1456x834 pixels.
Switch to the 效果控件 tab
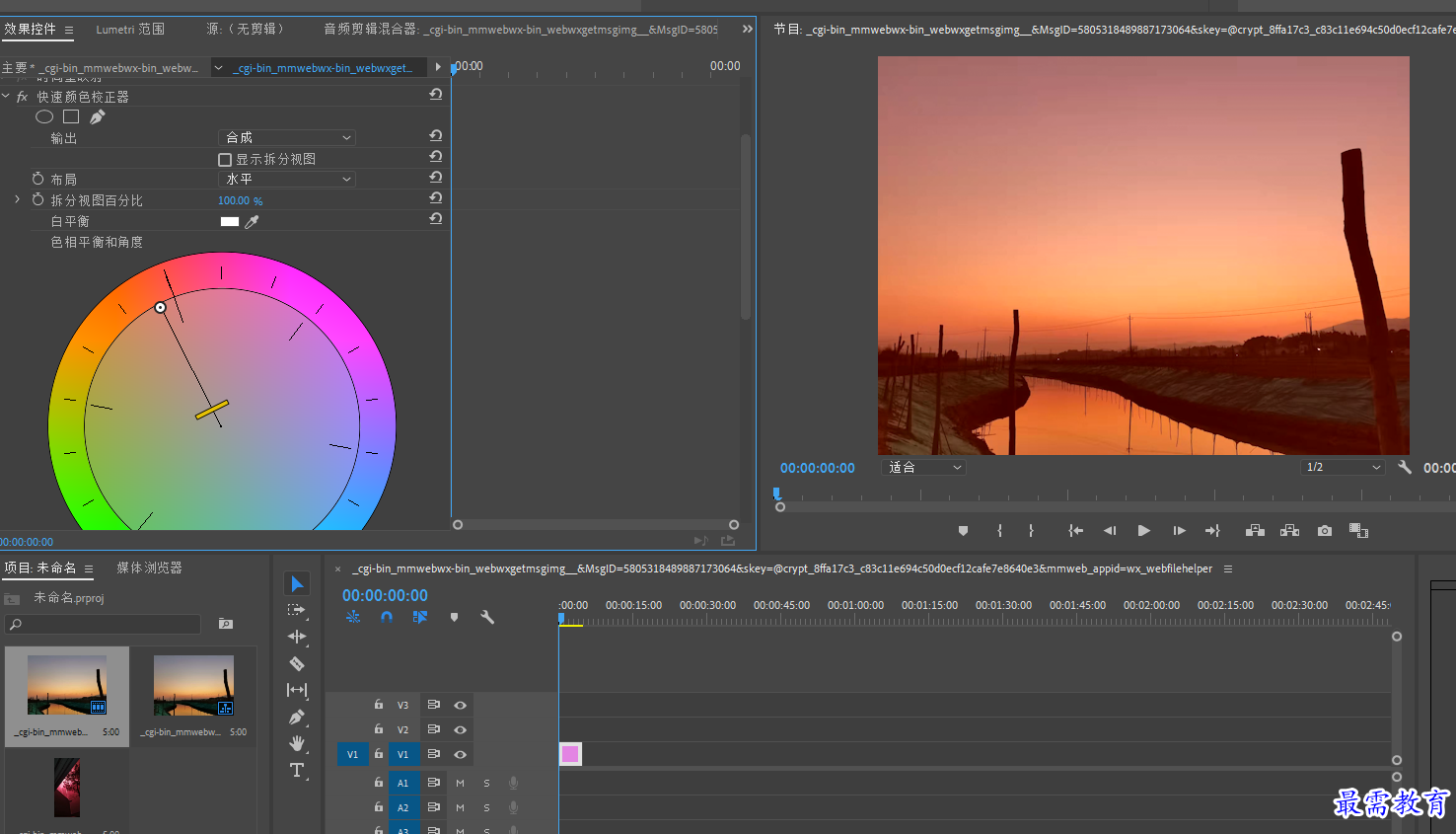pos(30,30)
